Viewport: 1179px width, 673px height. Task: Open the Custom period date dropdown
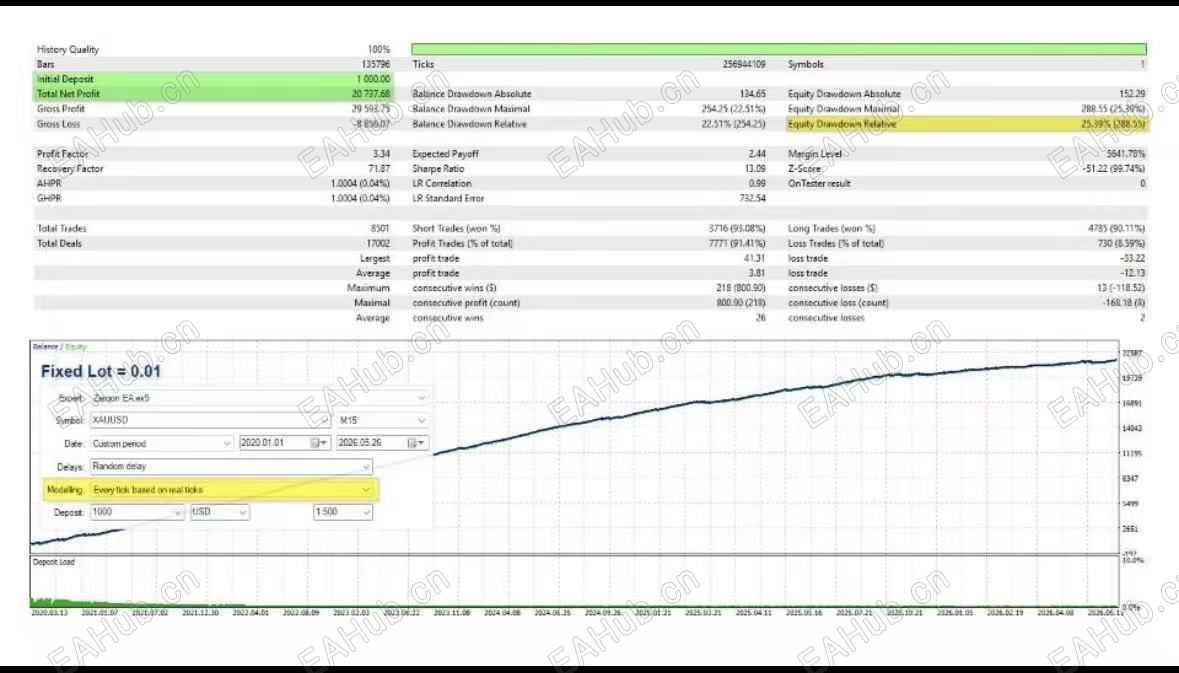click(x=226, y=444)
